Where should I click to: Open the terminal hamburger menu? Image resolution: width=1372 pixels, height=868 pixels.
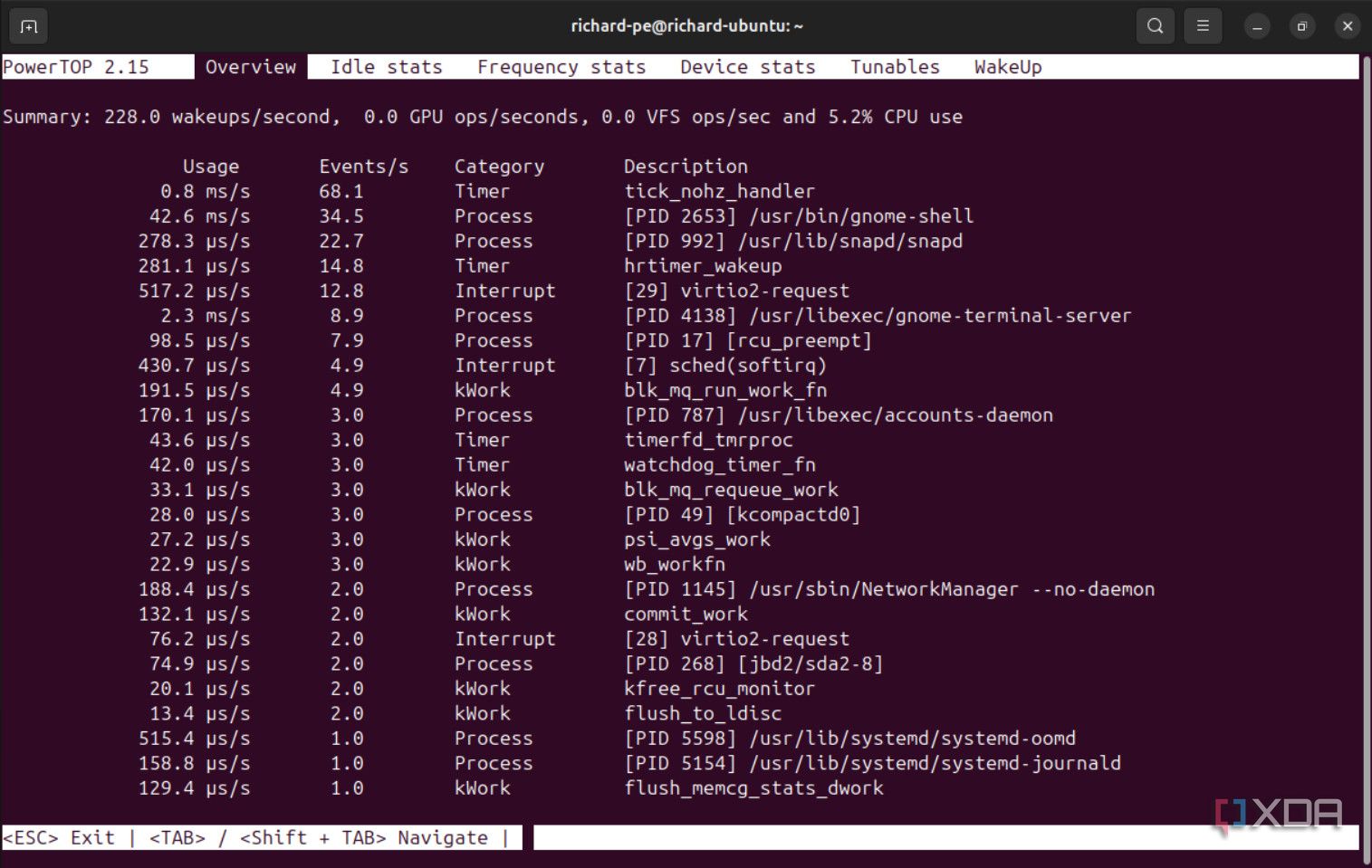(1203, 26)
